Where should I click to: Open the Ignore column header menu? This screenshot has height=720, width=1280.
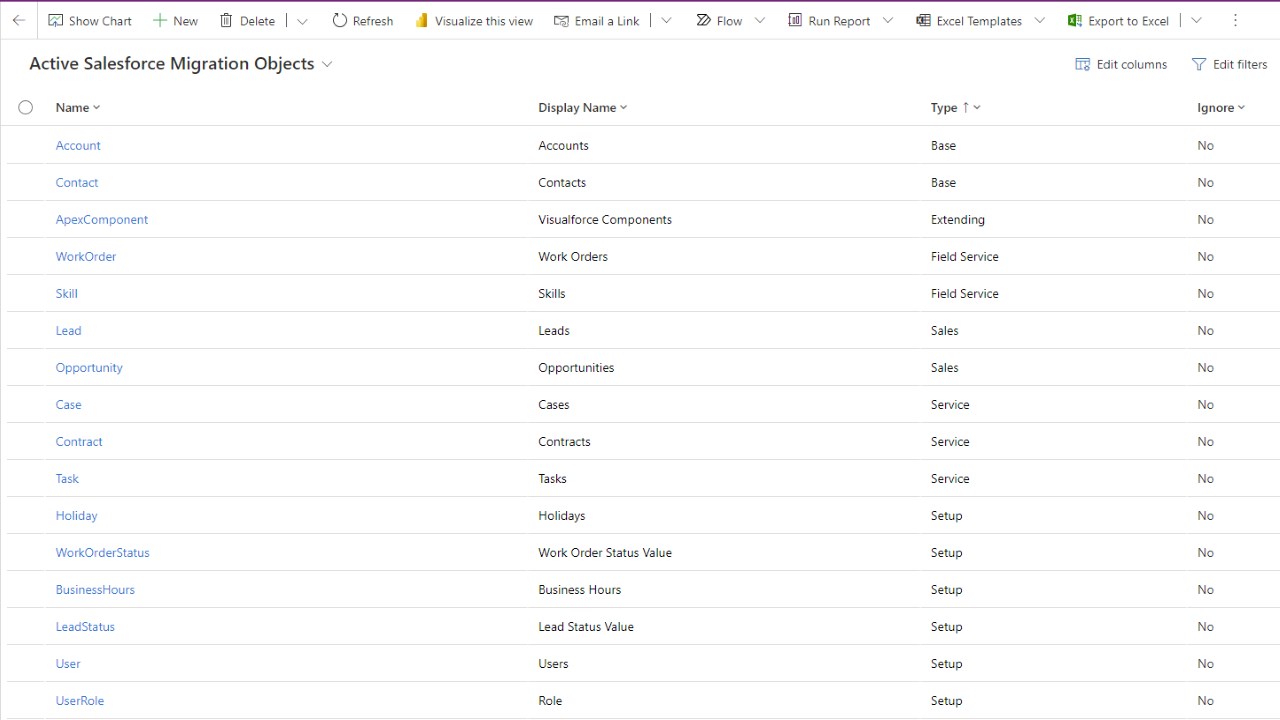(1221, 107)
